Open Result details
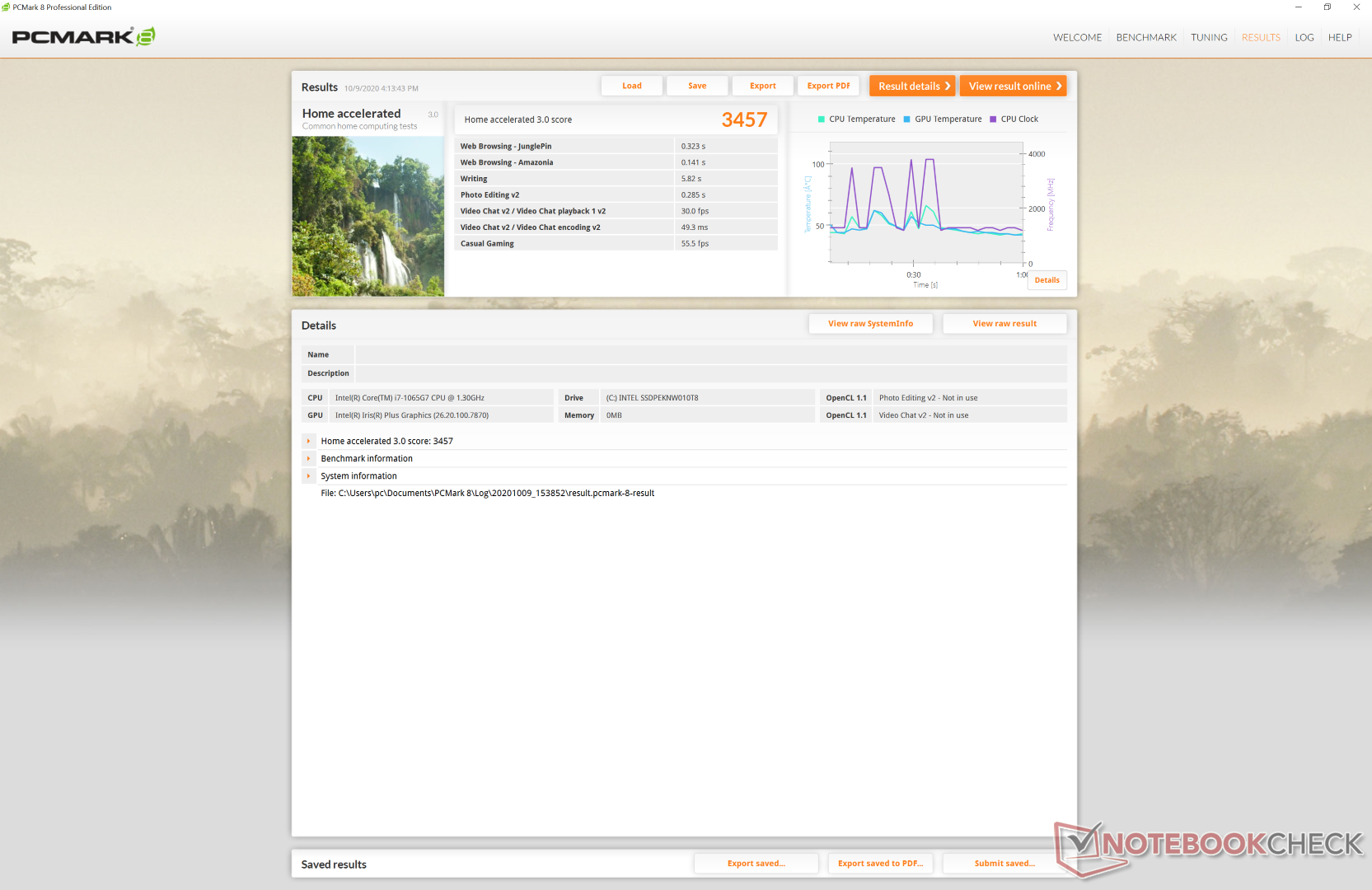1372x890 pixels. pos(912,86)
